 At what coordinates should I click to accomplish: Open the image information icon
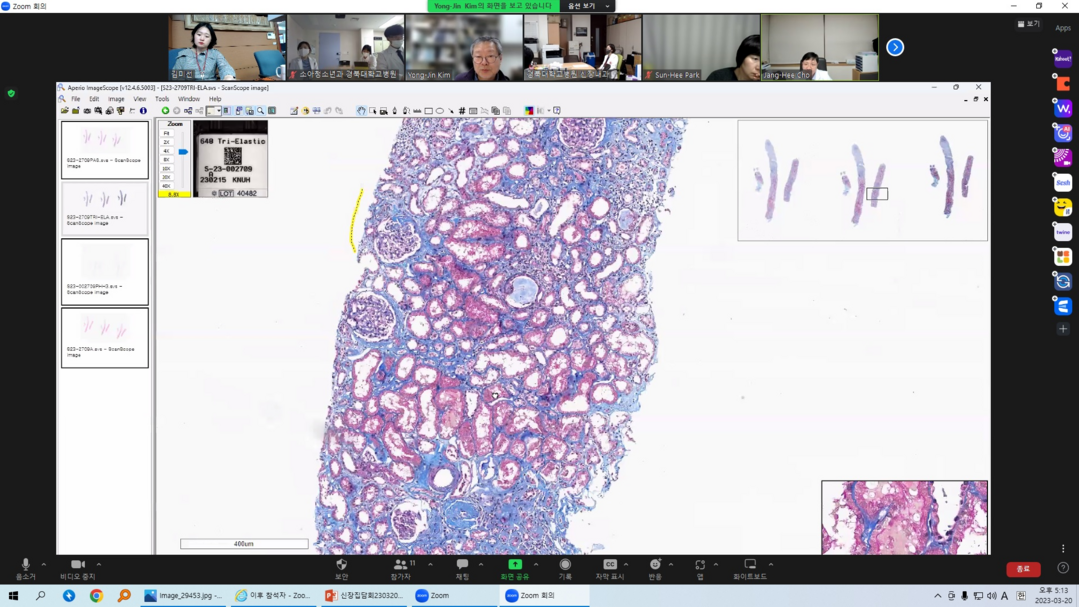click(x=143, y=111)
